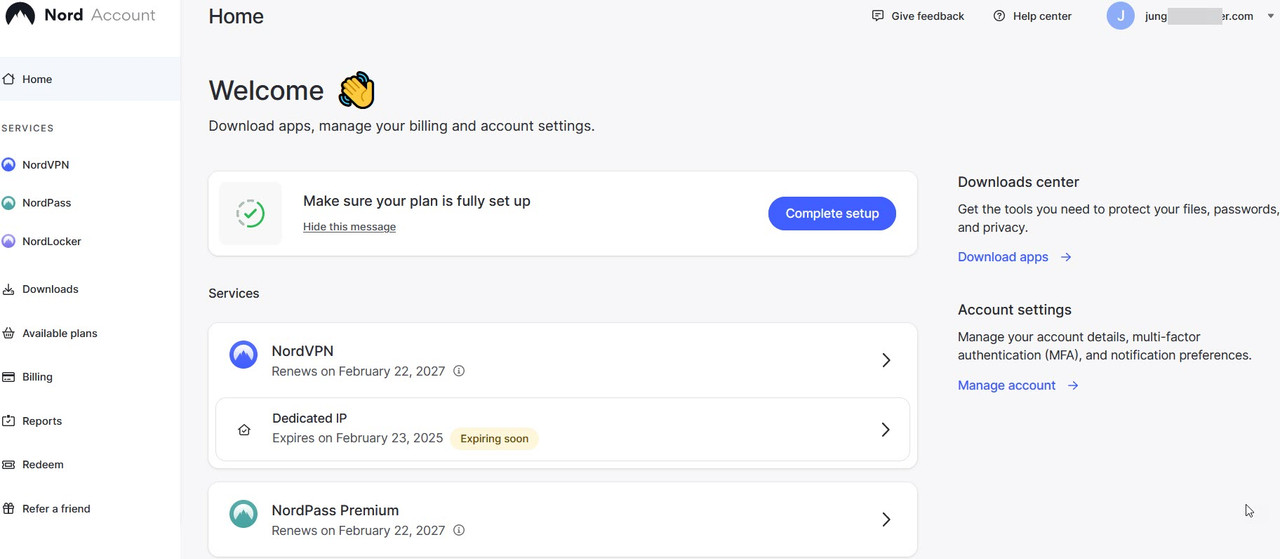
Task: Click the Billing card icon
Action: (x=9, y=377)
